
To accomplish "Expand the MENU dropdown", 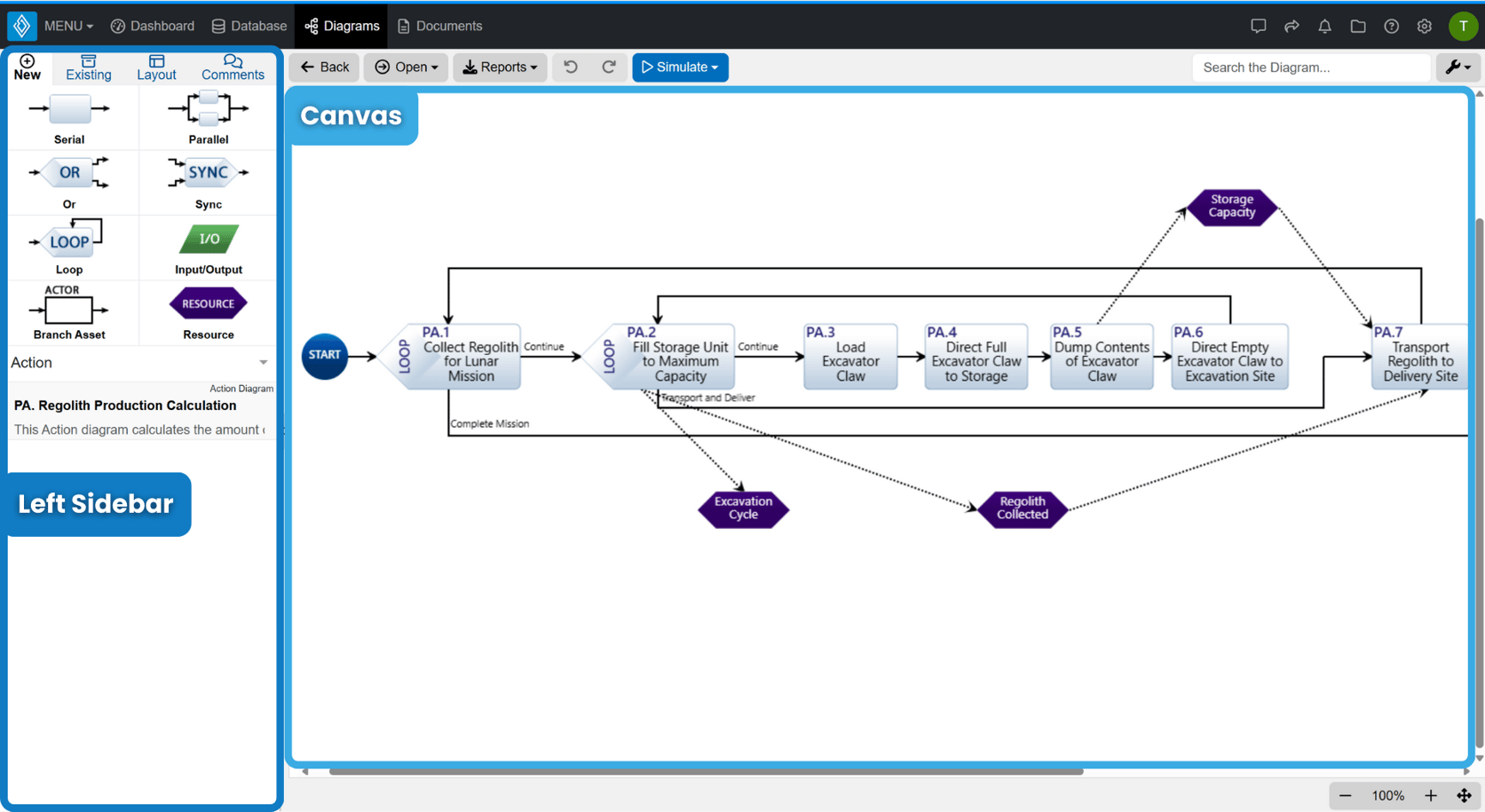I will pyautogui.click(x=68, y=26).
